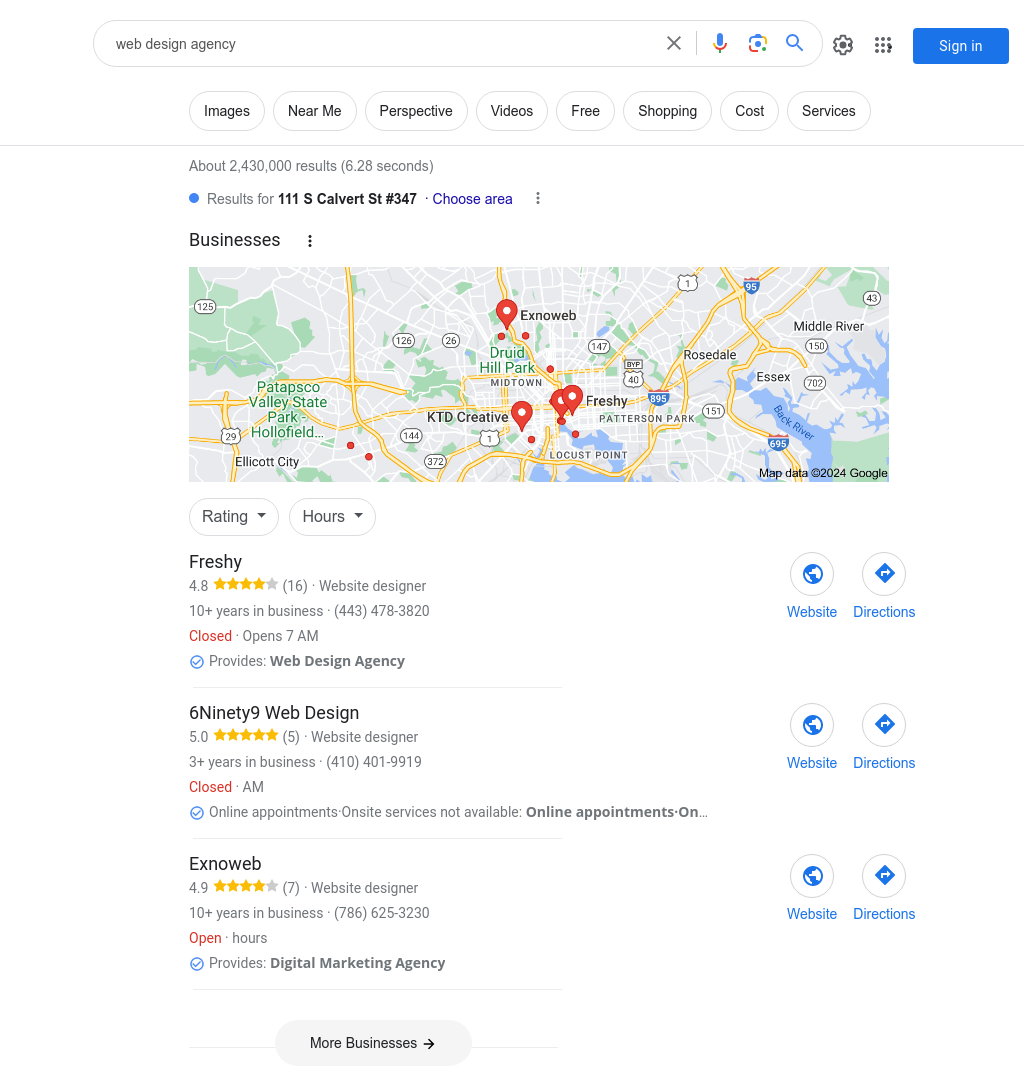
Task: Clear the search box with X icon
Action: click(x=674, y=44)
